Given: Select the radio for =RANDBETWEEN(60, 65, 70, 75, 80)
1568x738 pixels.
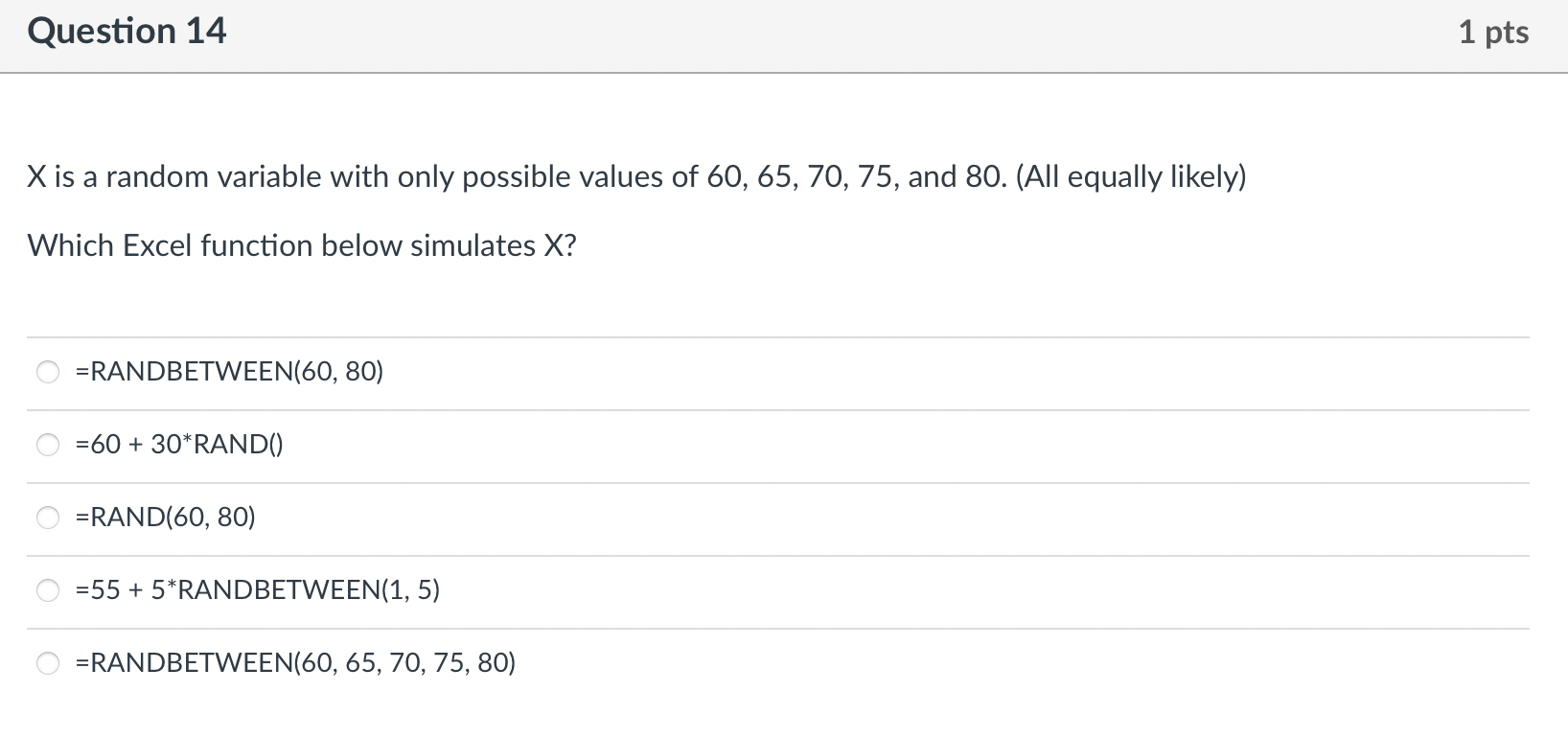Looking at the screenshot, I should click(x=48, y=663).
